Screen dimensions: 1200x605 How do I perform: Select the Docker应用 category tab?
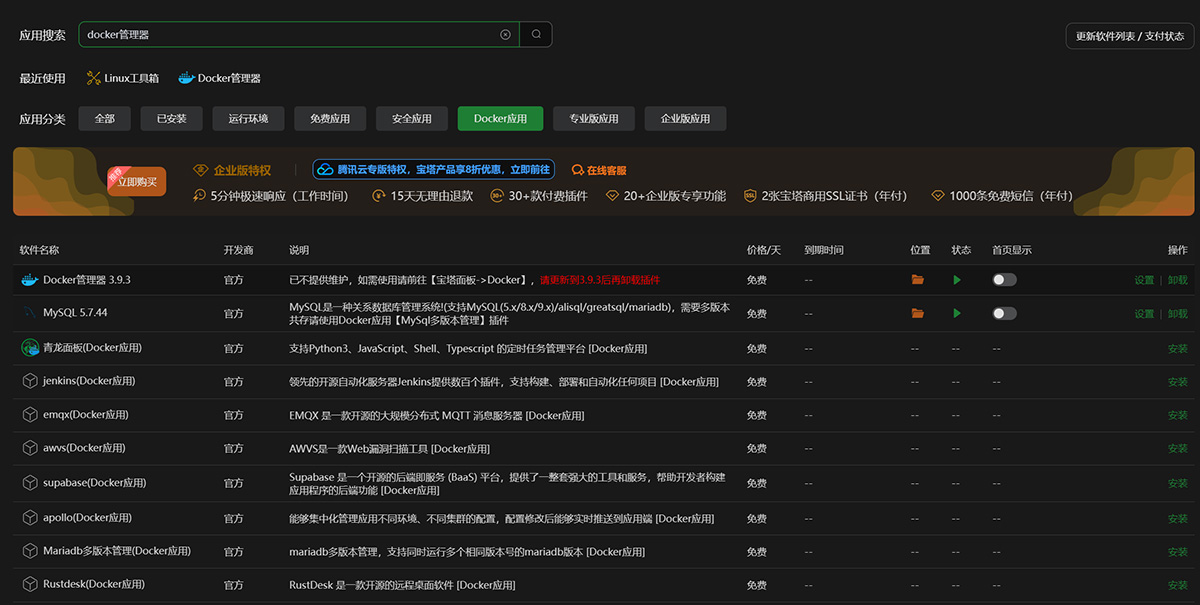tap(500, 118)
